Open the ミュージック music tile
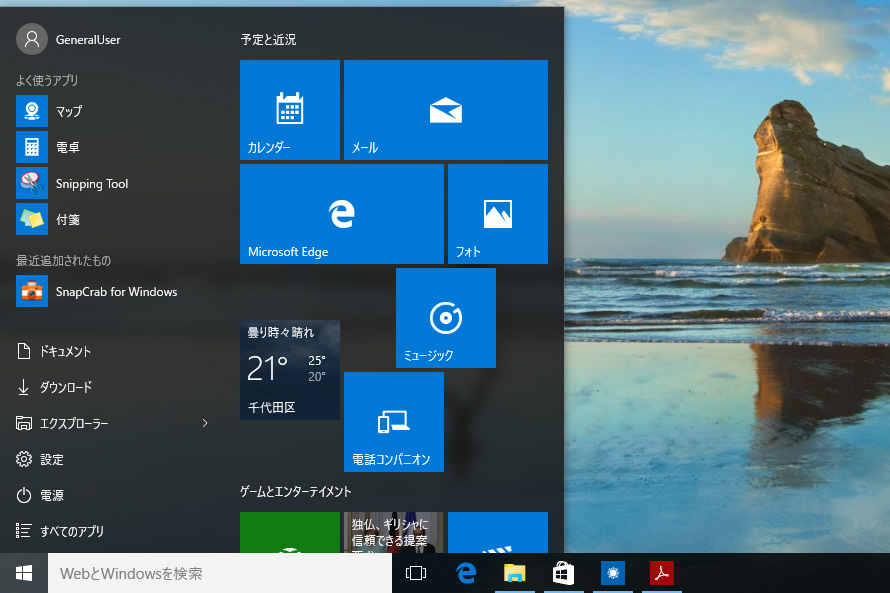The height and width of the screenshot is (593, 890). (446, 318)
